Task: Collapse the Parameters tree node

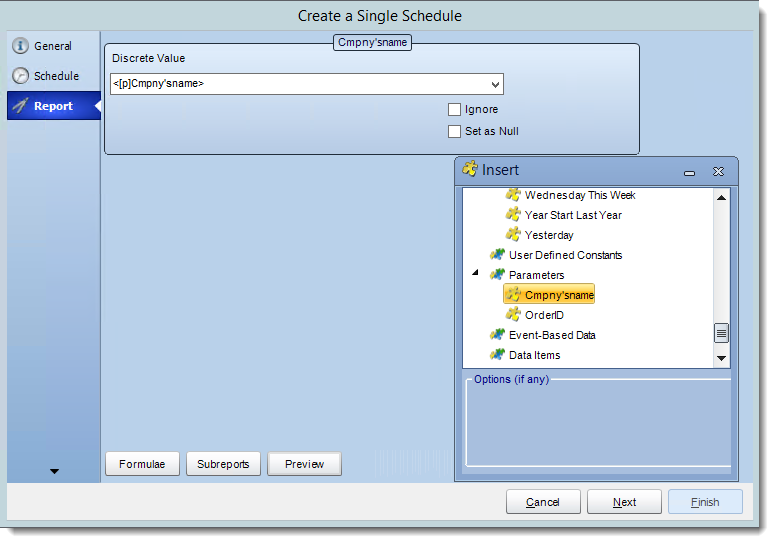Action: tap(475, 272)
